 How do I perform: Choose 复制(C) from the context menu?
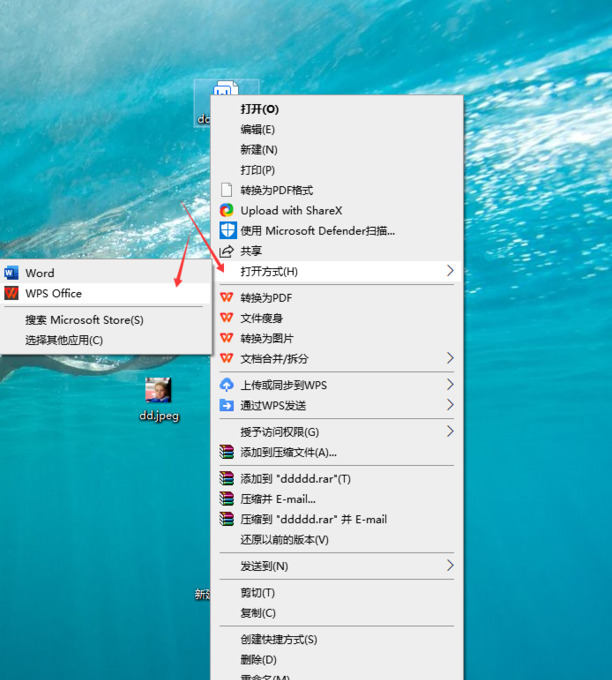click(x=337, y=613)
